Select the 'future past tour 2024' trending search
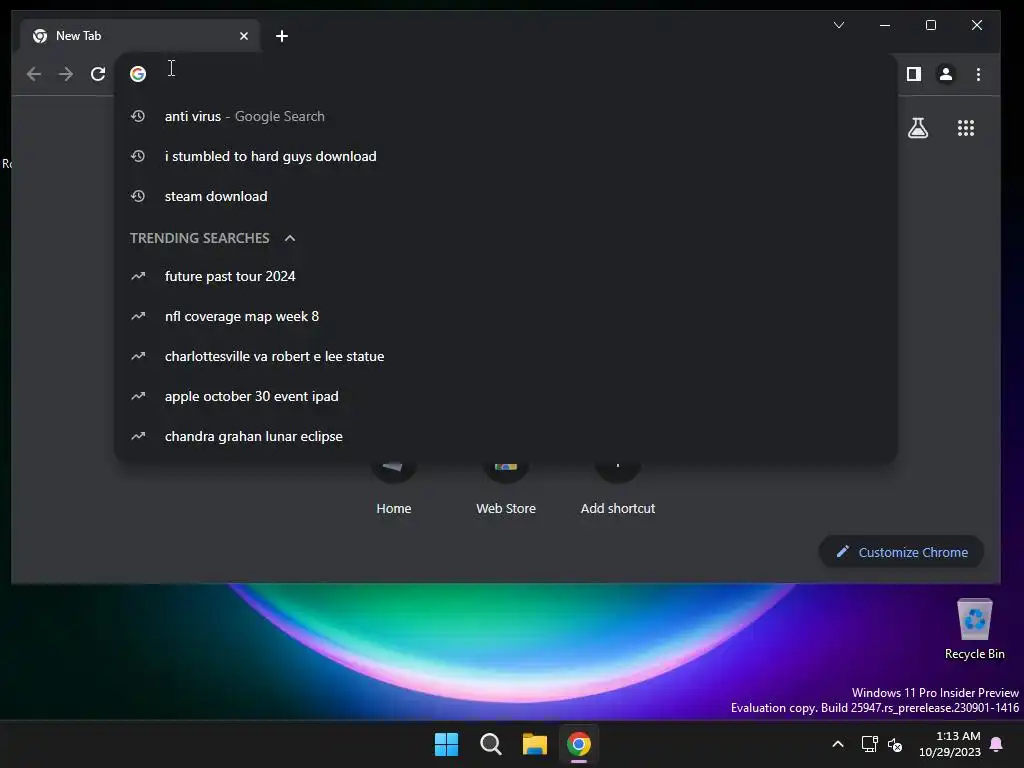Screen dimensions: 1024x768 click(505, 276)
